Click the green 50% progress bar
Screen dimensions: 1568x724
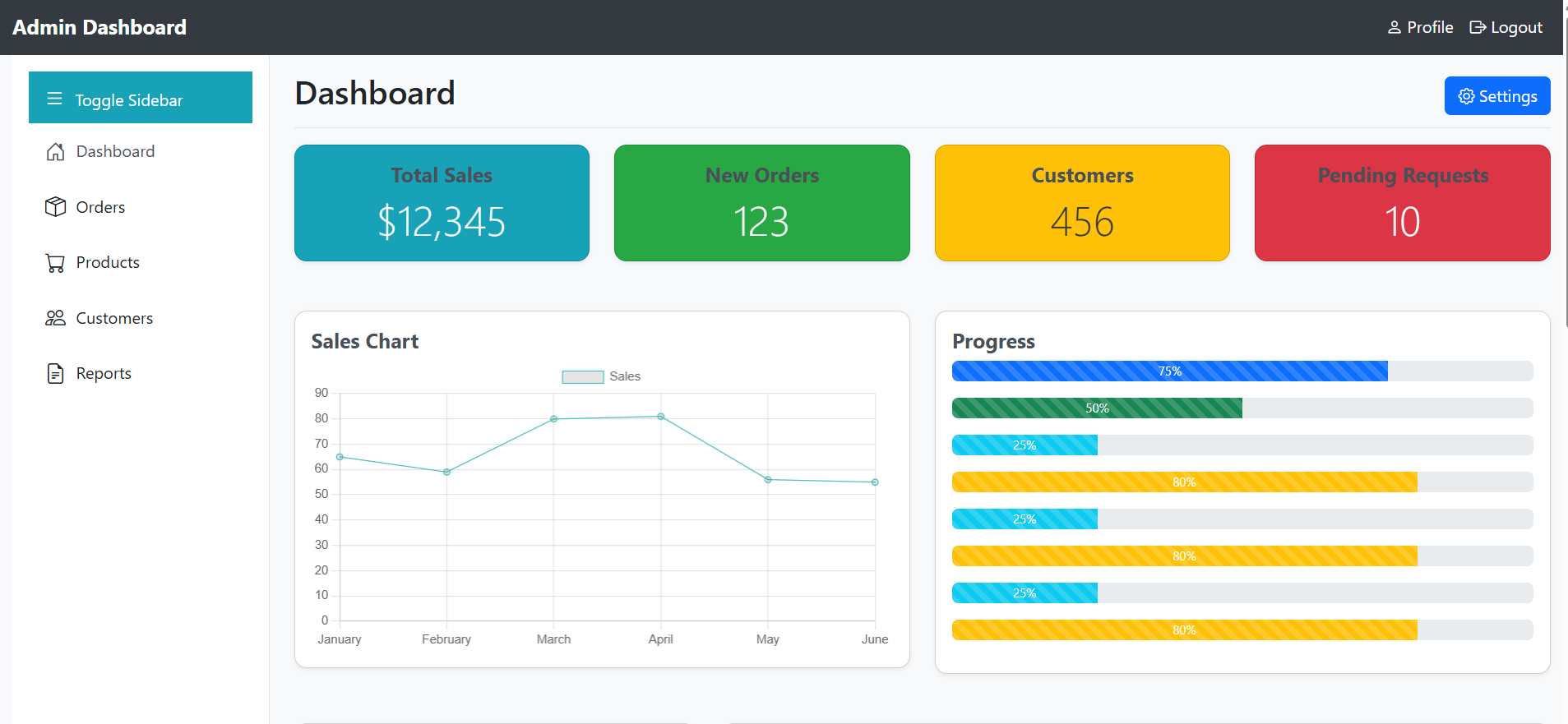coord(1097,408)
